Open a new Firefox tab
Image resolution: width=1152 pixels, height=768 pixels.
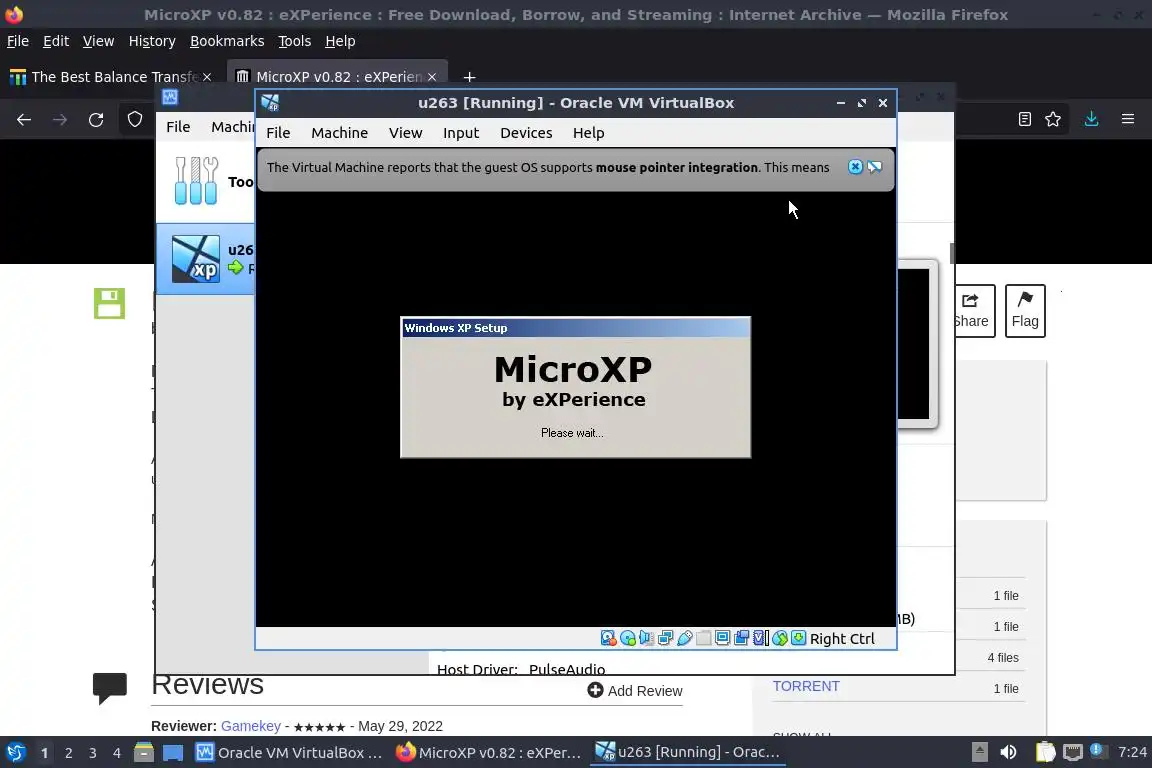(469, 77)
